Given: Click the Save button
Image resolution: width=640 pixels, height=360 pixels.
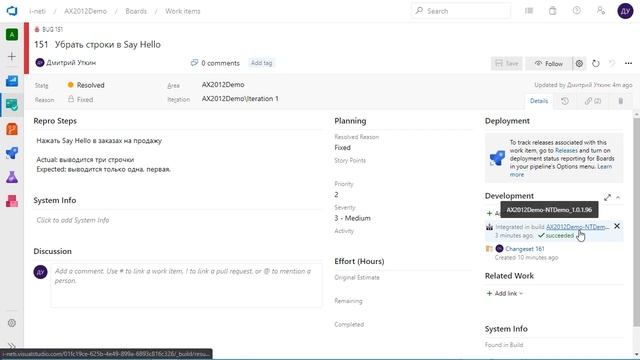Looking at the screenshot, I should [x=507, y=63].
